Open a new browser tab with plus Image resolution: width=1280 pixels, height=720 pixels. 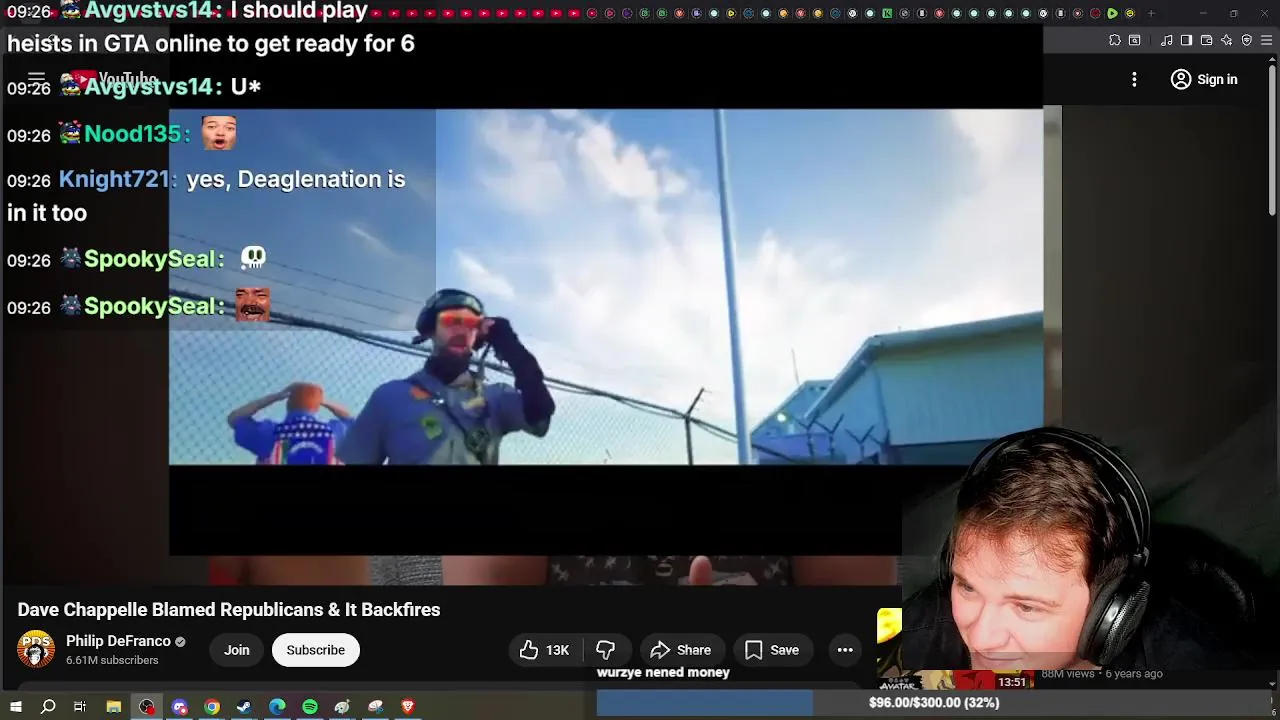point(1151,13)
